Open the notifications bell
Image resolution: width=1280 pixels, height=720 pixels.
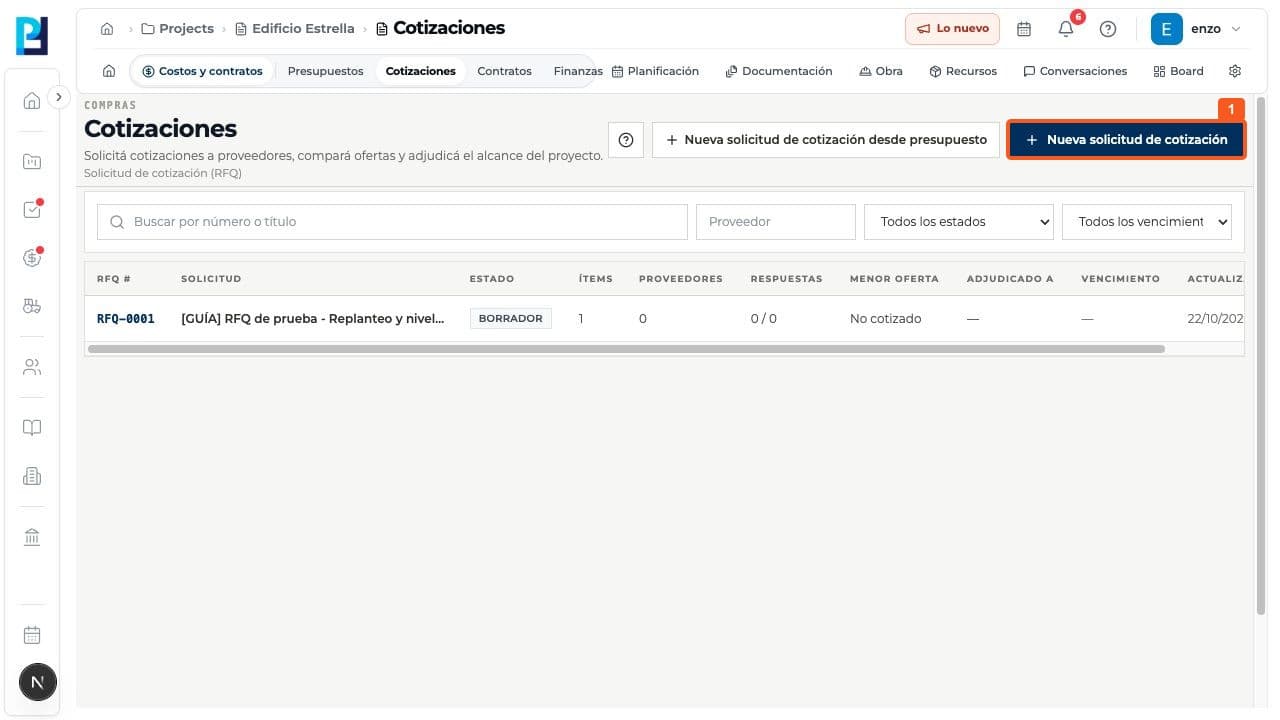[1066, 29]
